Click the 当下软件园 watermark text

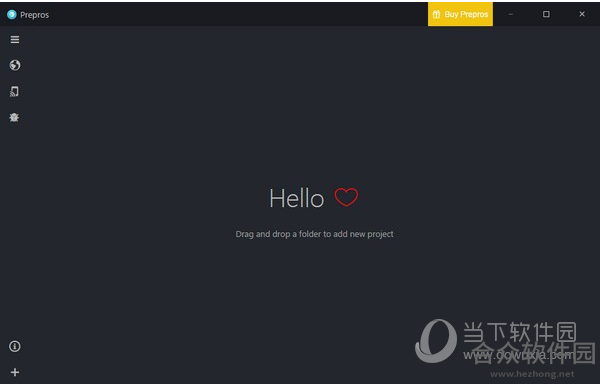coord(520,332)
